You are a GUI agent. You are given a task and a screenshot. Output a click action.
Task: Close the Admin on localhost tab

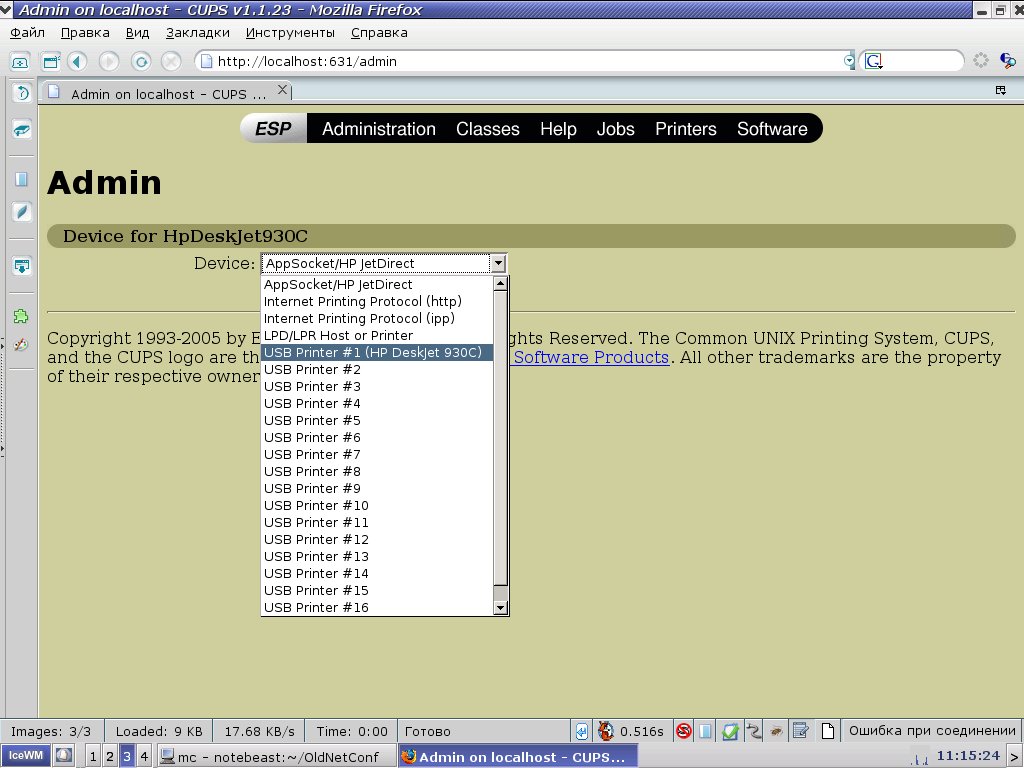click(x=282, y=90)
